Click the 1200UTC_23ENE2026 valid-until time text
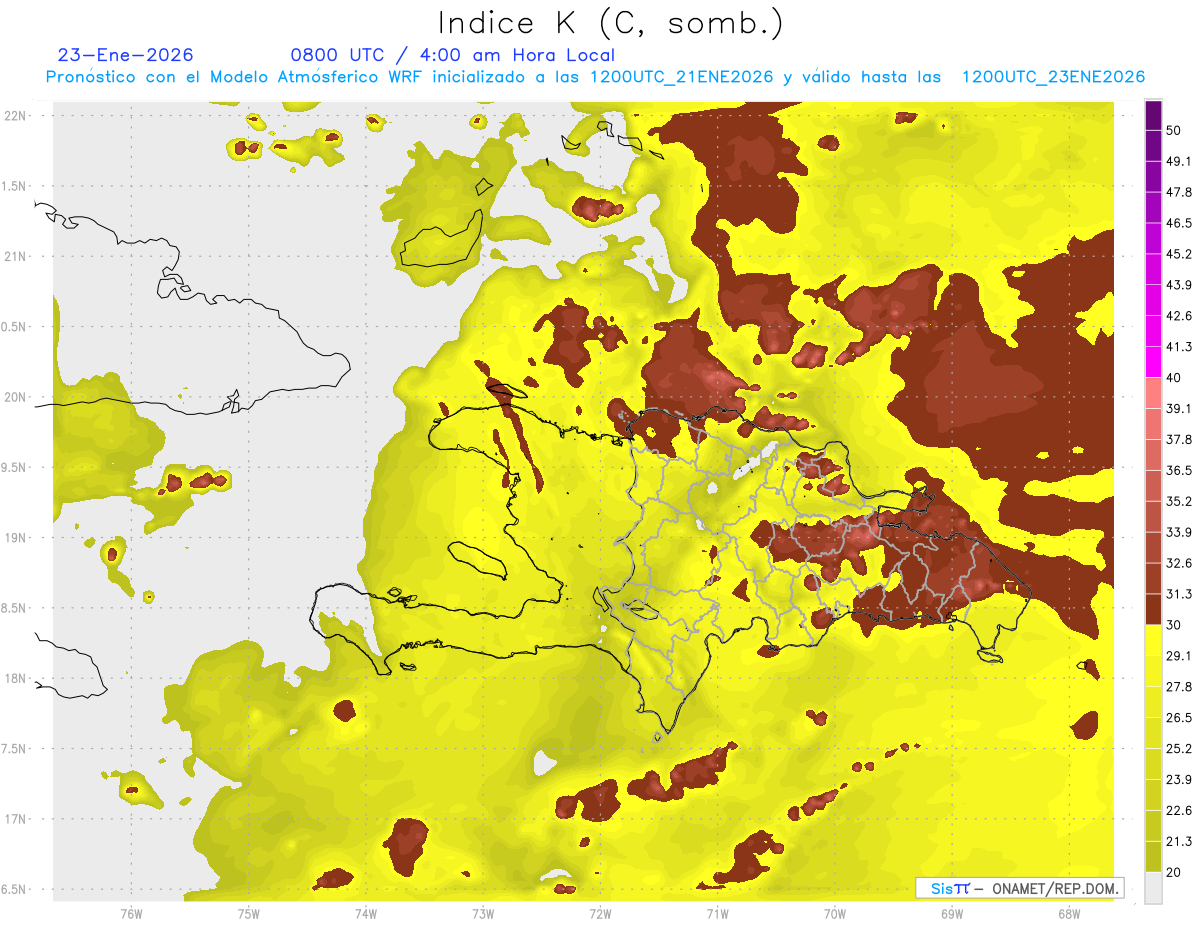1200x927 pixels. coord(1053,77)
